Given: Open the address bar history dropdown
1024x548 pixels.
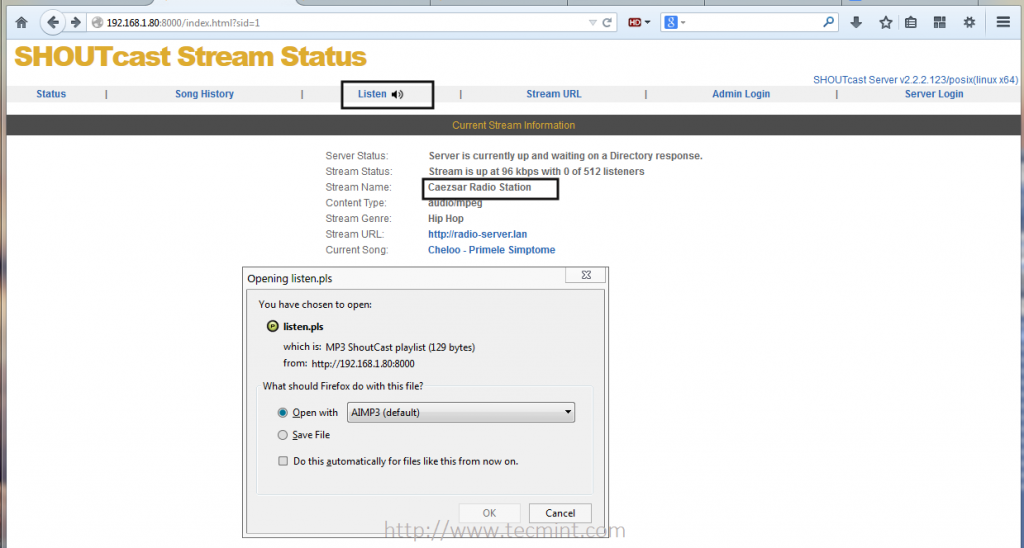Looking at the screenshot, I should click(x=592, y=23).
